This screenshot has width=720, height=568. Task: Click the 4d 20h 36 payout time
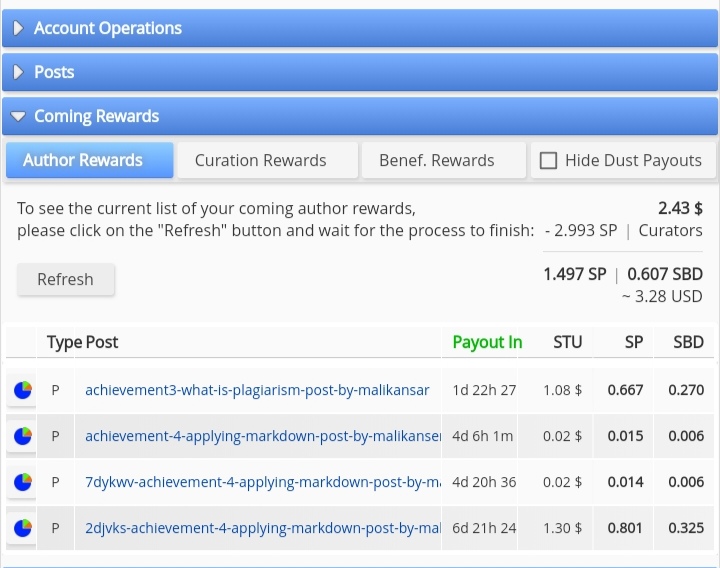484,482
